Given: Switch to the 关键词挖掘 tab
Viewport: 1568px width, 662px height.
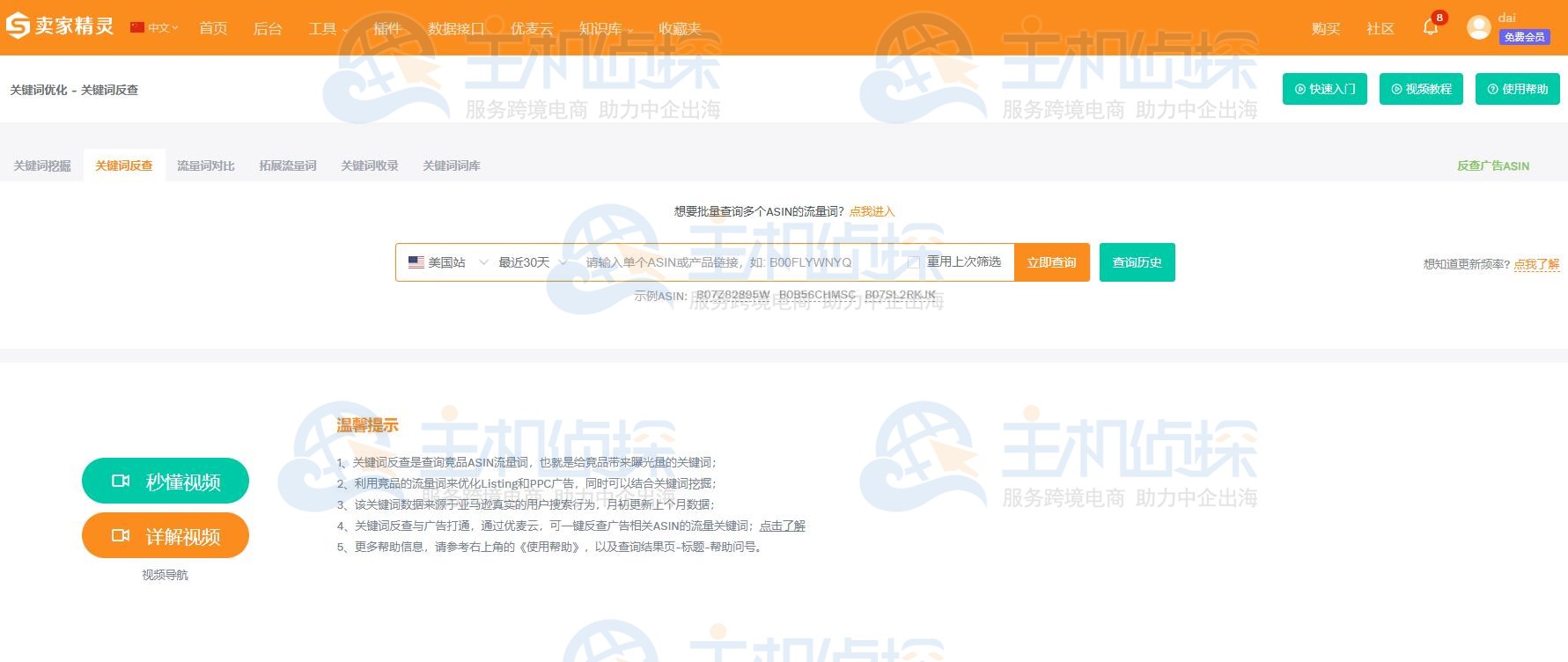Looking at the screenshot, I should [42, 165].
